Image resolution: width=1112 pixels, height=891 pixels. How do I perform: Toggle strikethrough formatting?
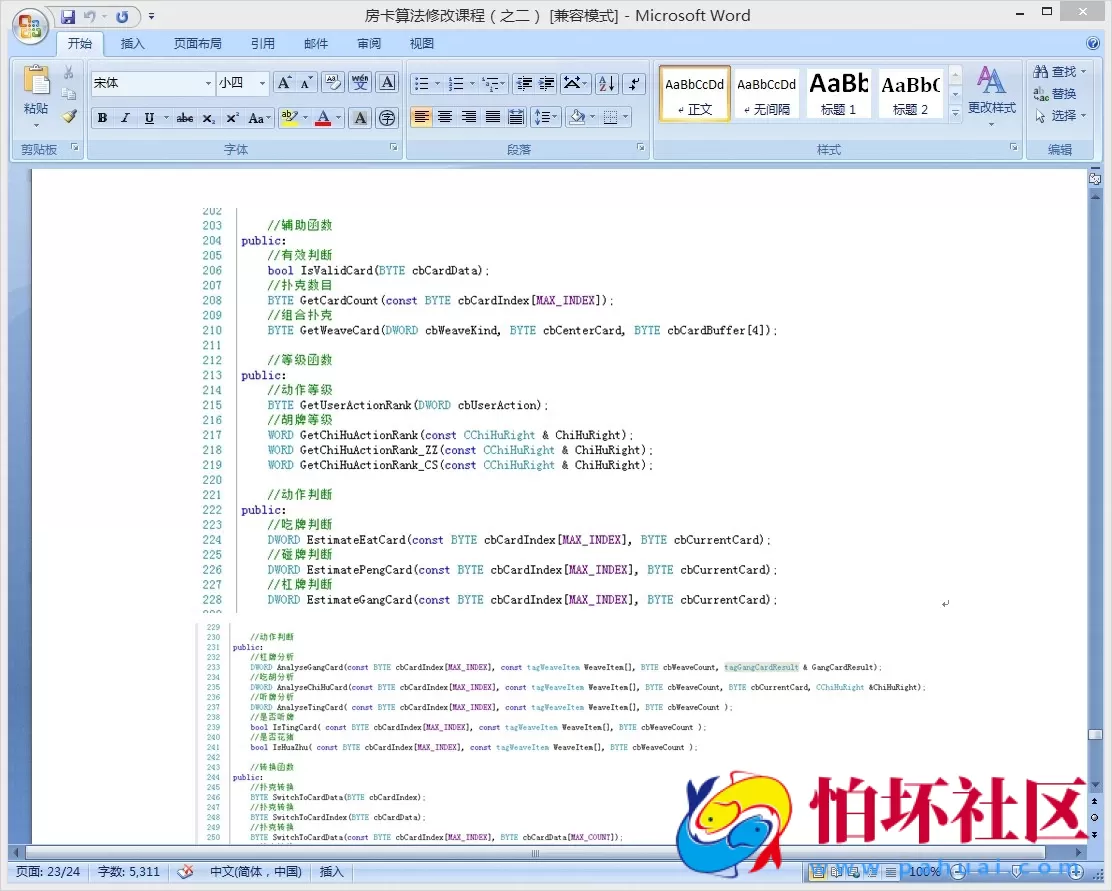coord(184,118)
